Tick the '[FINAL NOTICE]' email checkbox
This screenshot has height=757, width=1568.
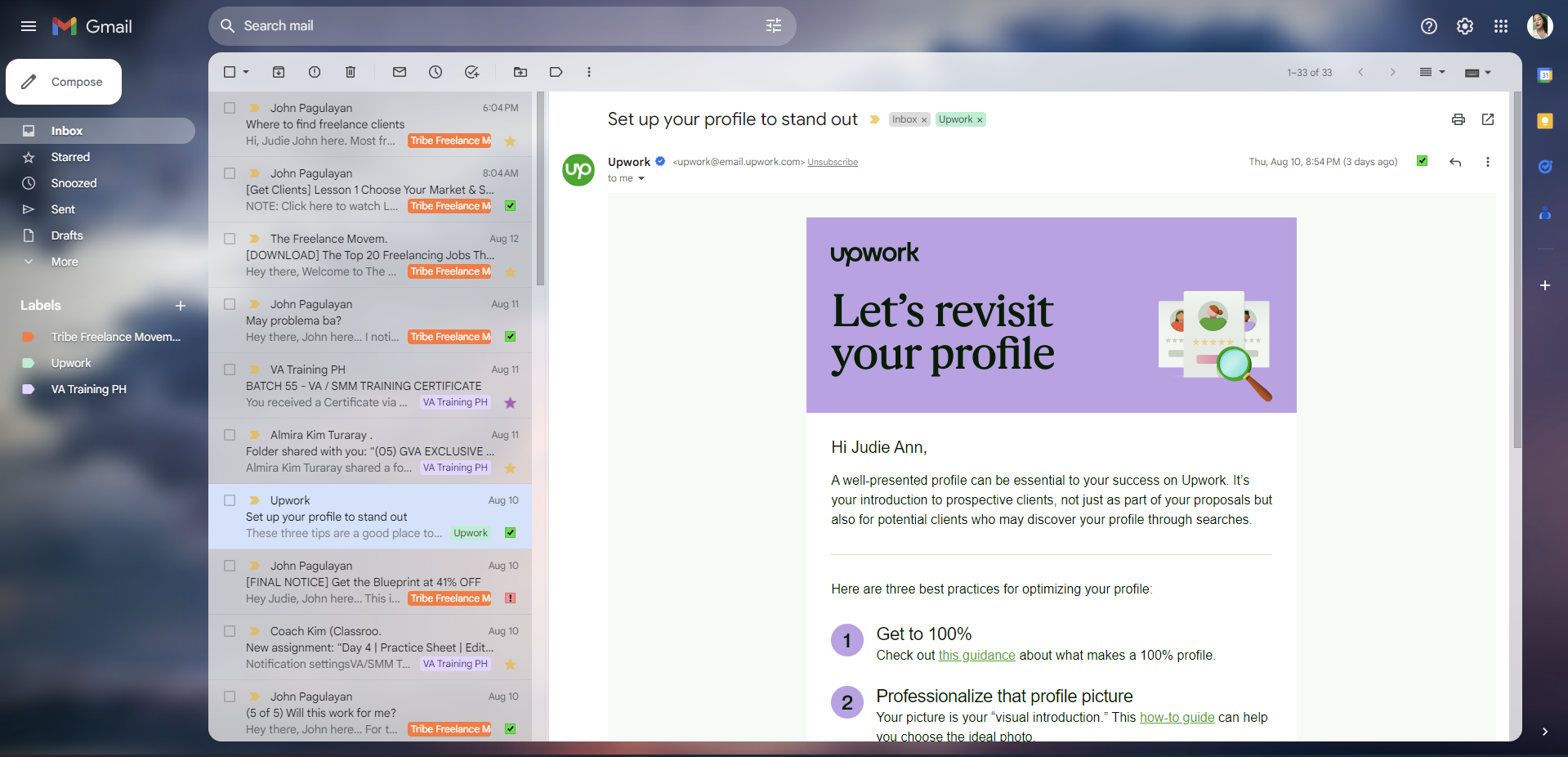230,566
